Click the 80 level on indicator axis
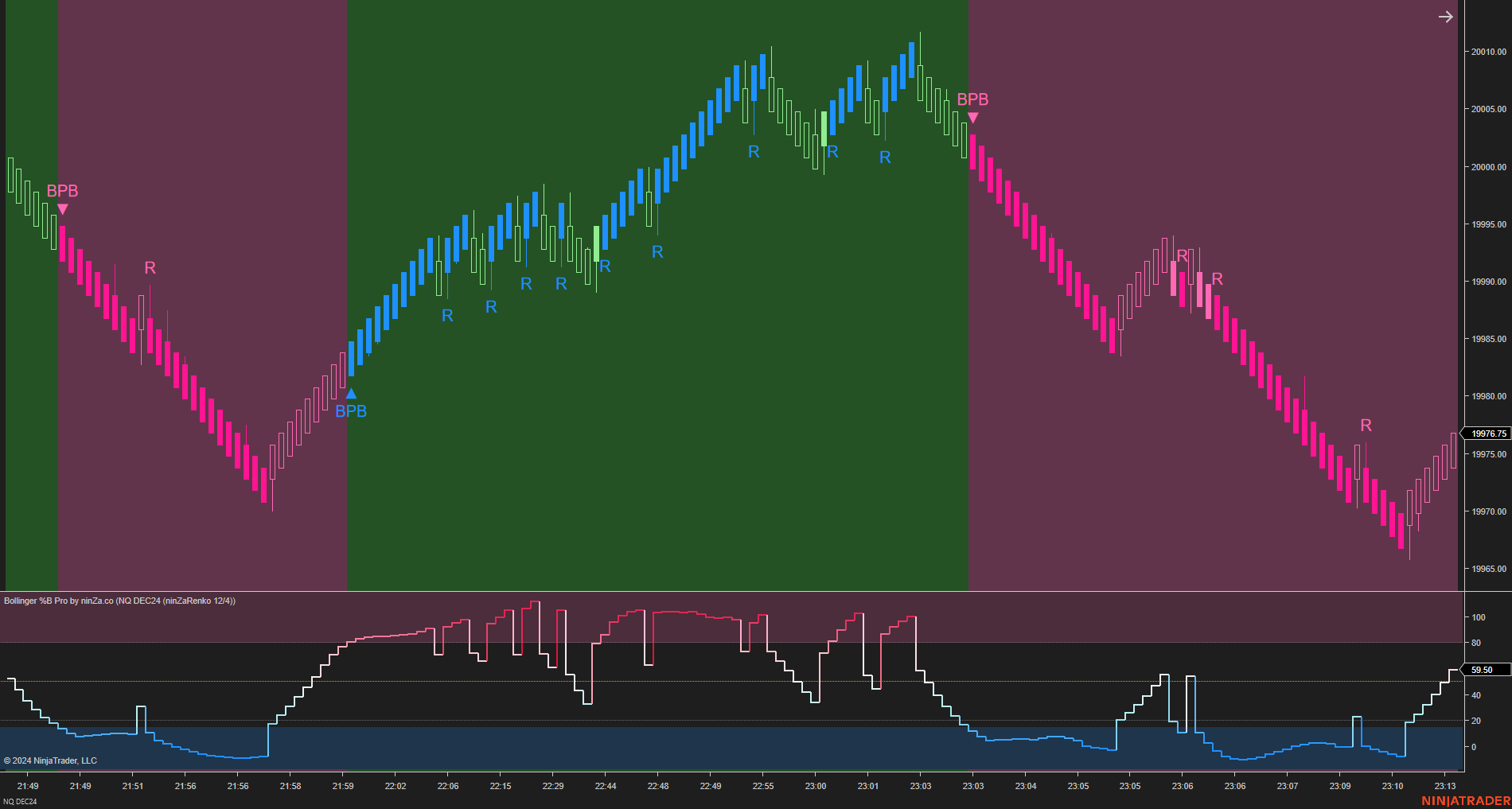The height and width of the screenshot is (809, 1512). tap(1476, 643)
